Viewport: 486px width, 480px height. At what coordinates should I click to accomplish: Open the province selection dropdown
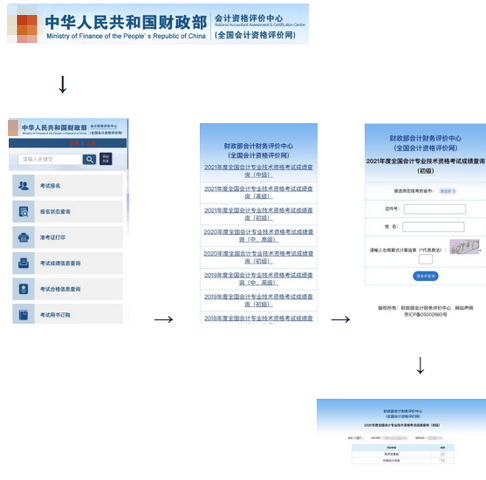point(447,191)
